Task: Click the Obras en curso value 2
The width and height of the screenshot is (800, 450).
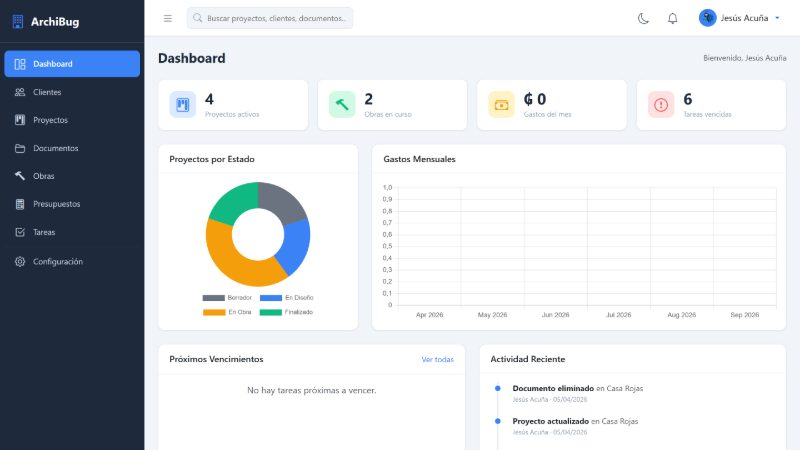Action: pos(369,99)
